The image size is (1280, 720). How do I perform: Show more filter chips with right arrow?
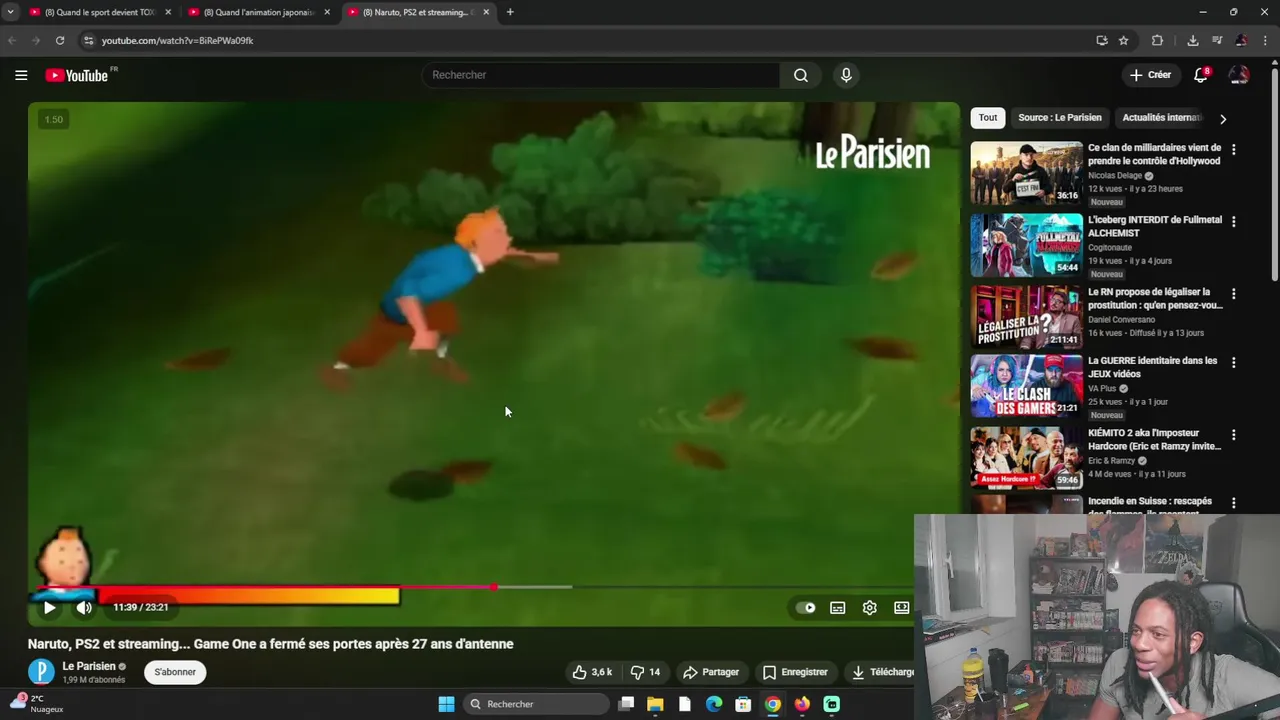coord(1223,118)
